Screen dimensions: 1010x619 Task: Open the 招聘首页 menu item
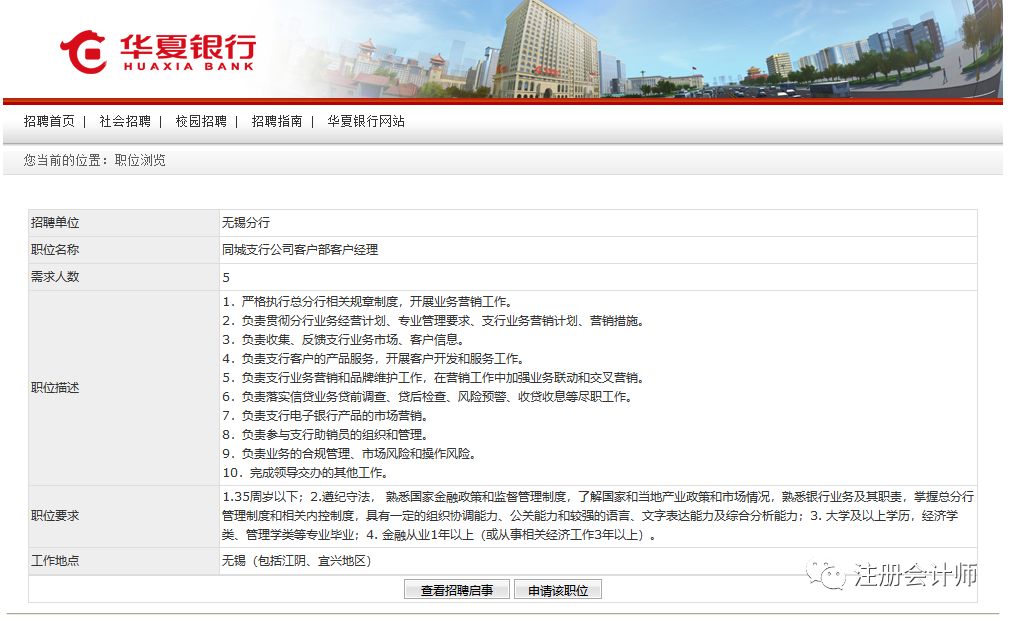coord(49,121)
